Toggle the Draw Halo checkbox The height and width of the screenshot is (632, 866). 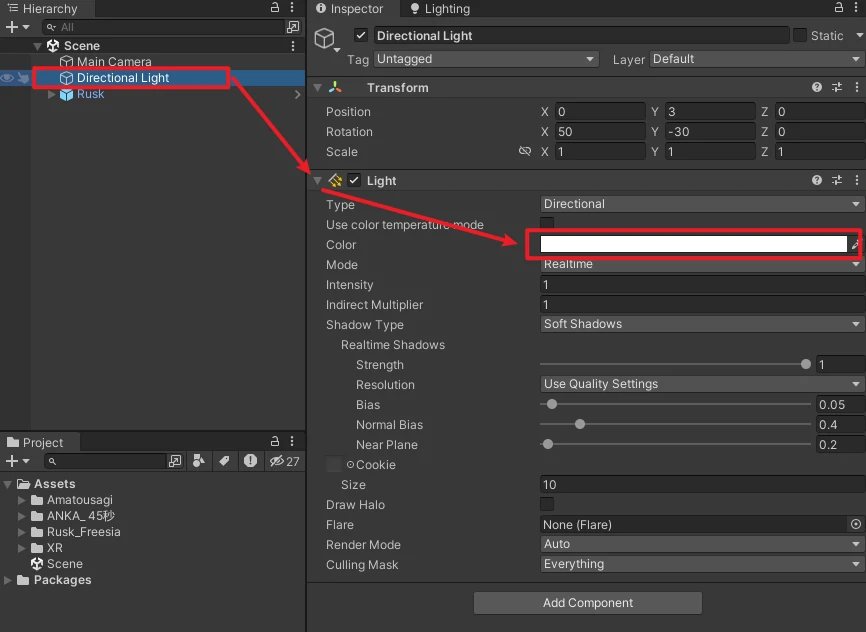(547, 505)
